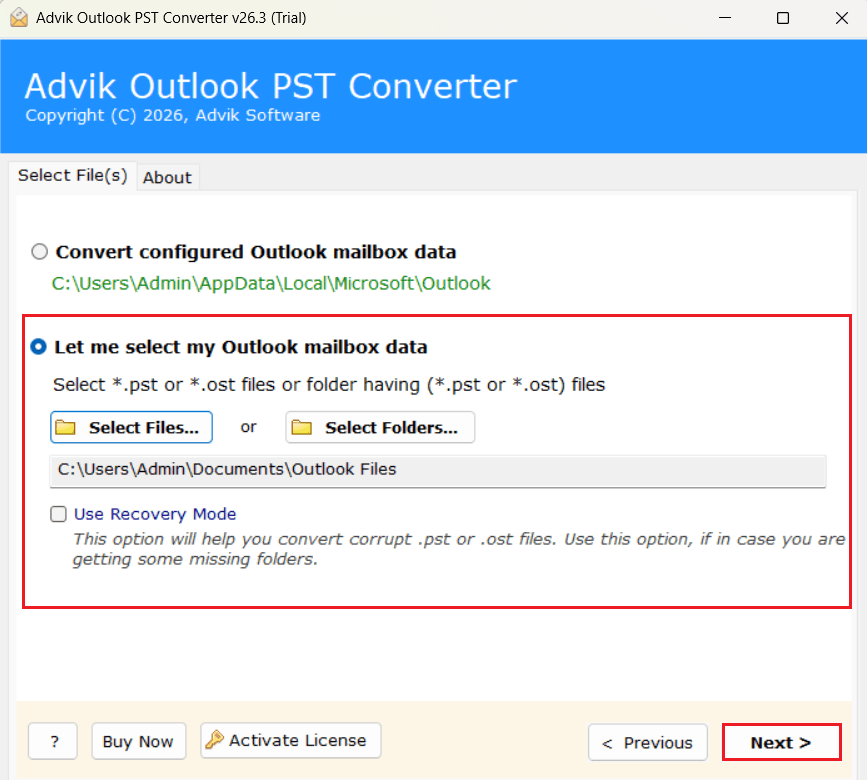The width and height of the screenshot is (867, 780).
Task: Click the Select *.pst or *.ost instruction text
Action: coord(329,385)
